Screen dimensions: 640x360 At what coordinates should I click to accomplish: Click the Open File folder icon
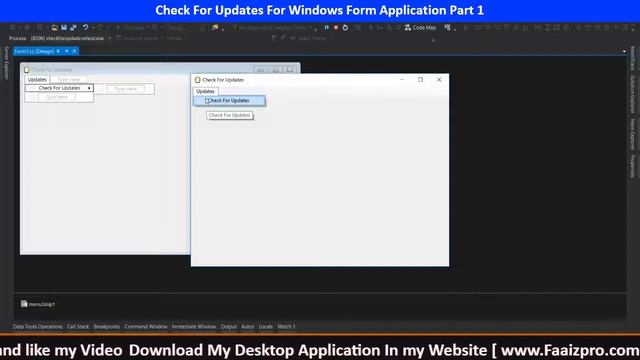point(54,27)
